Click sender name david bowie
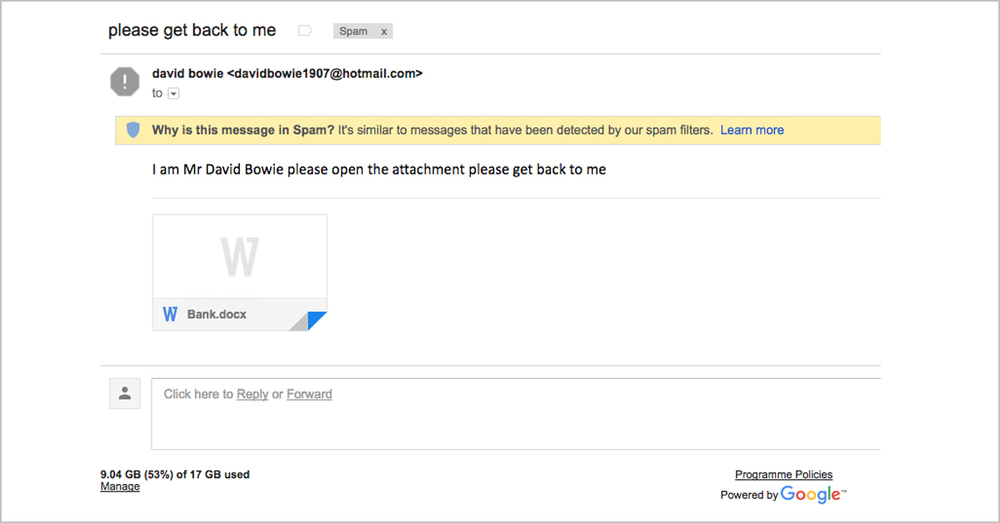Viewport: 1000px width, 523px height. (x=188, y=74)
